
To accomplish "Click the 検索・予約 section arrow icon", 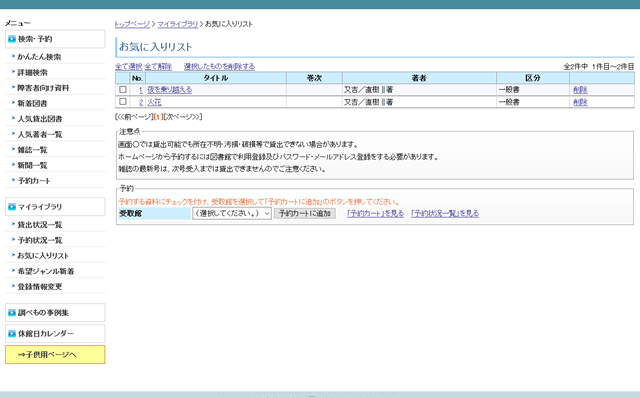I will (12, 39).
